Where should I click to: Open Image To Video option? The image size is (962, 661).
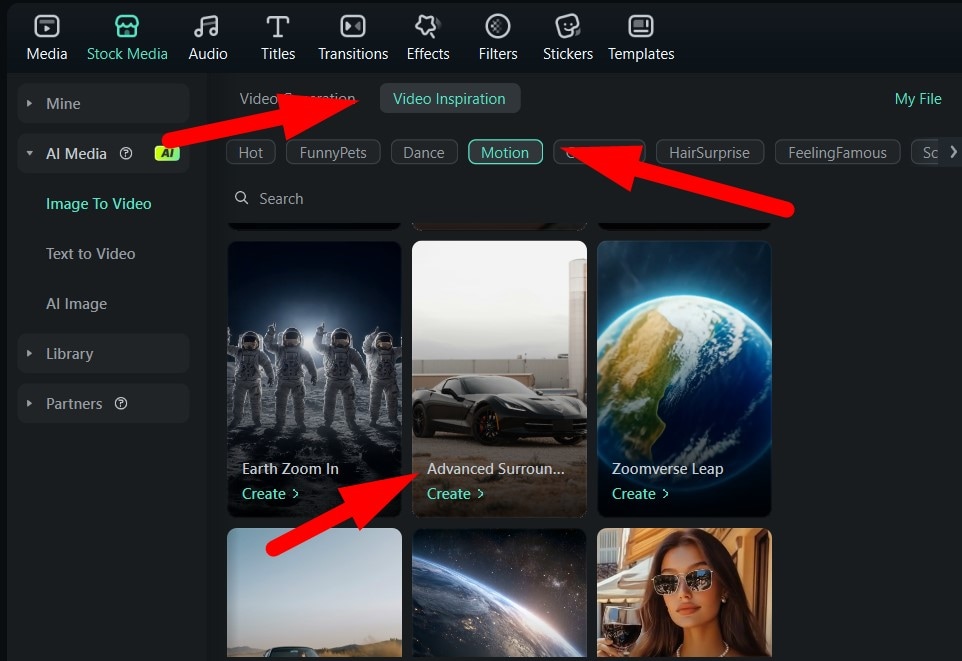(x=98, y=204)
